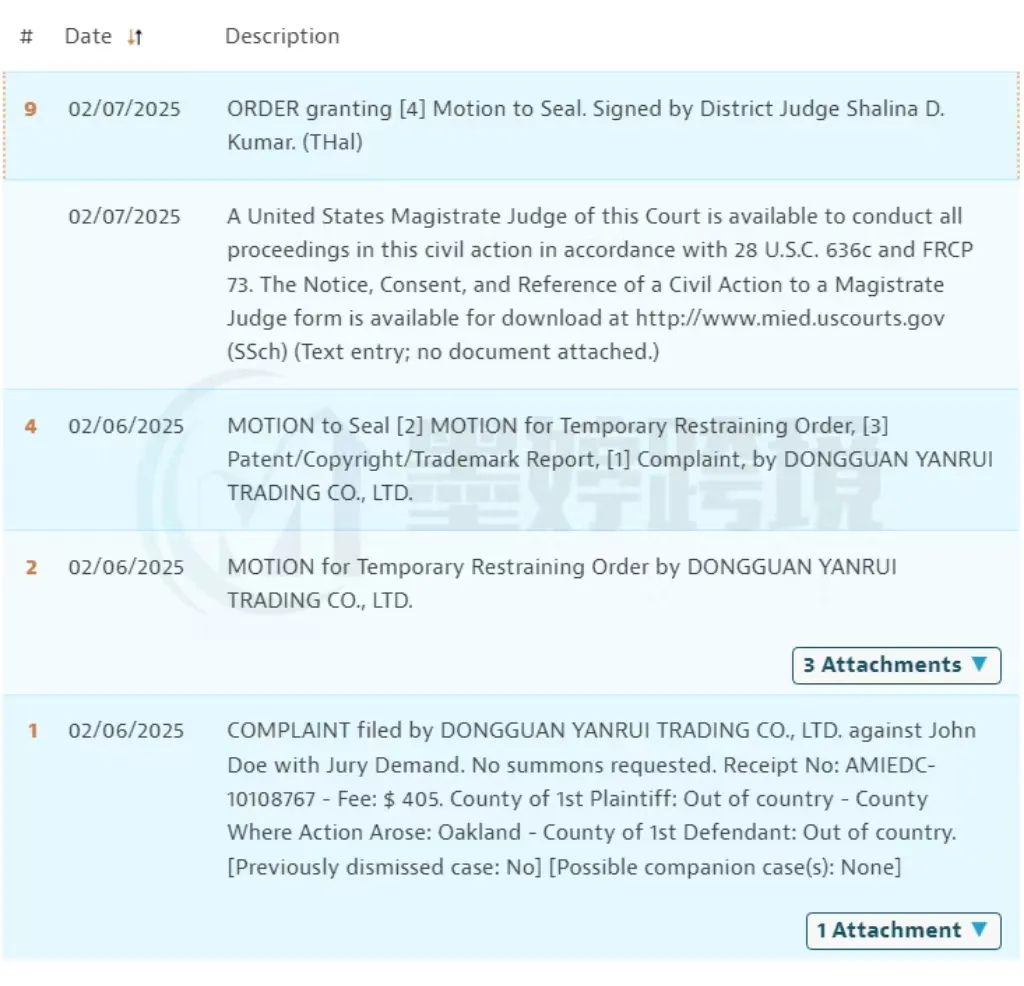Sort entries by the Date sort icon
1024x986 pixels.
[135, 37]
